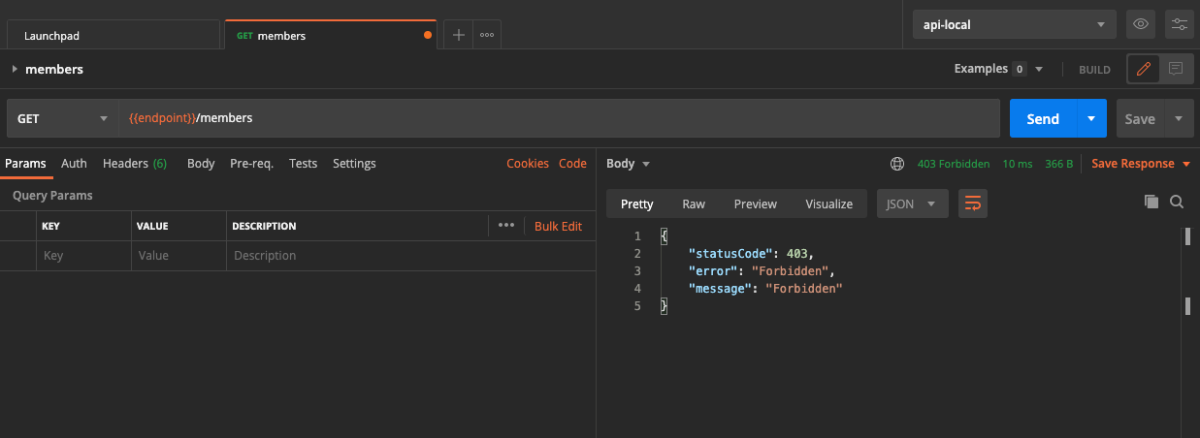
Task: Copy response body with copy icon
Action: click(x=1151, y=202)
